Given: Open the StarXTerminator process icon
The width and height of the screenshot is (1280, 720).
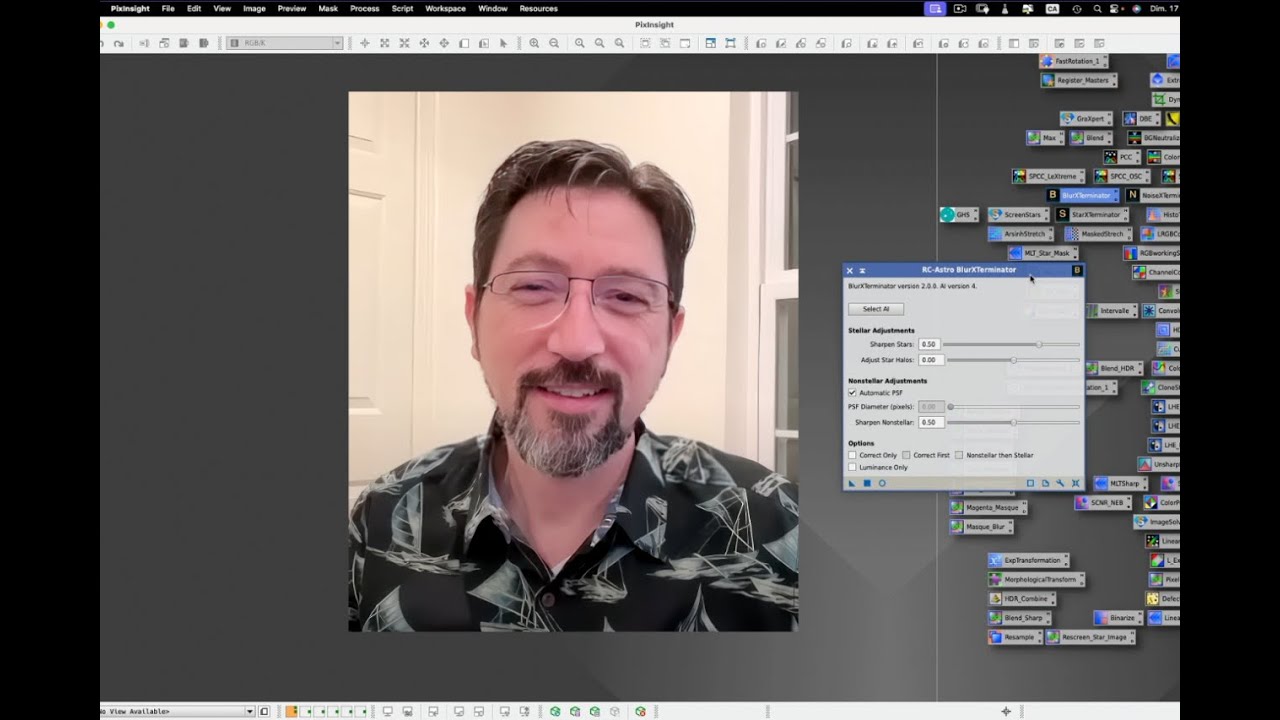Looking at the screenshot, I should tap(1092, 214).
